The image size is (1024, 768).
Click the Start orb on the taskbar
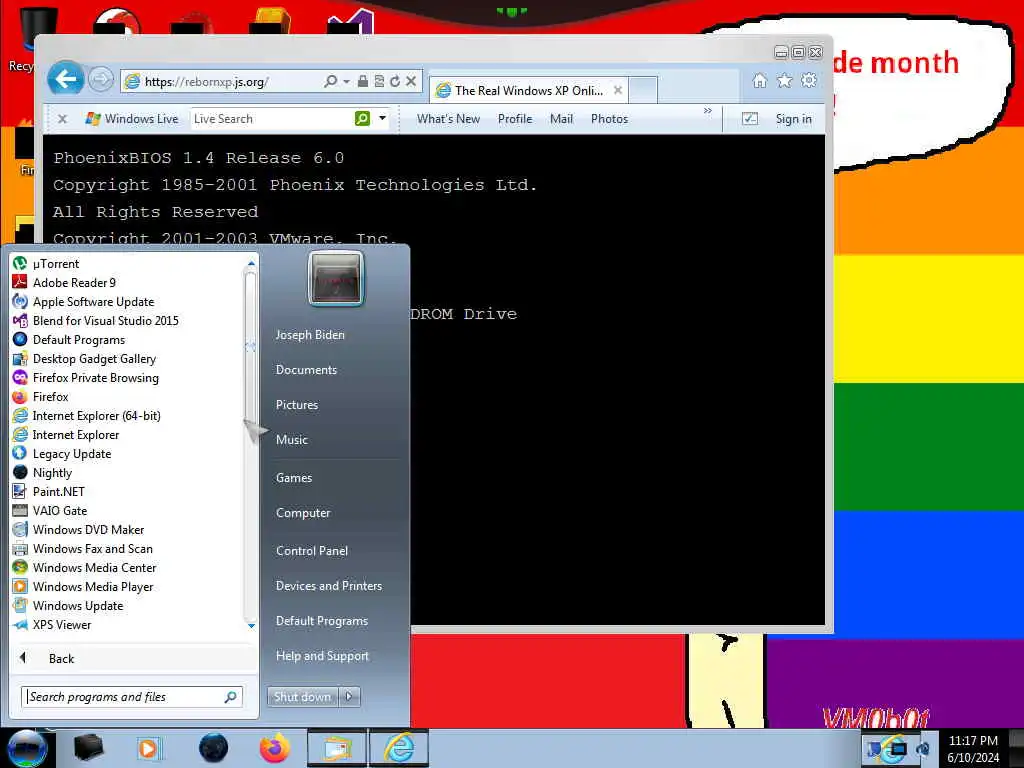pos(27,748)
